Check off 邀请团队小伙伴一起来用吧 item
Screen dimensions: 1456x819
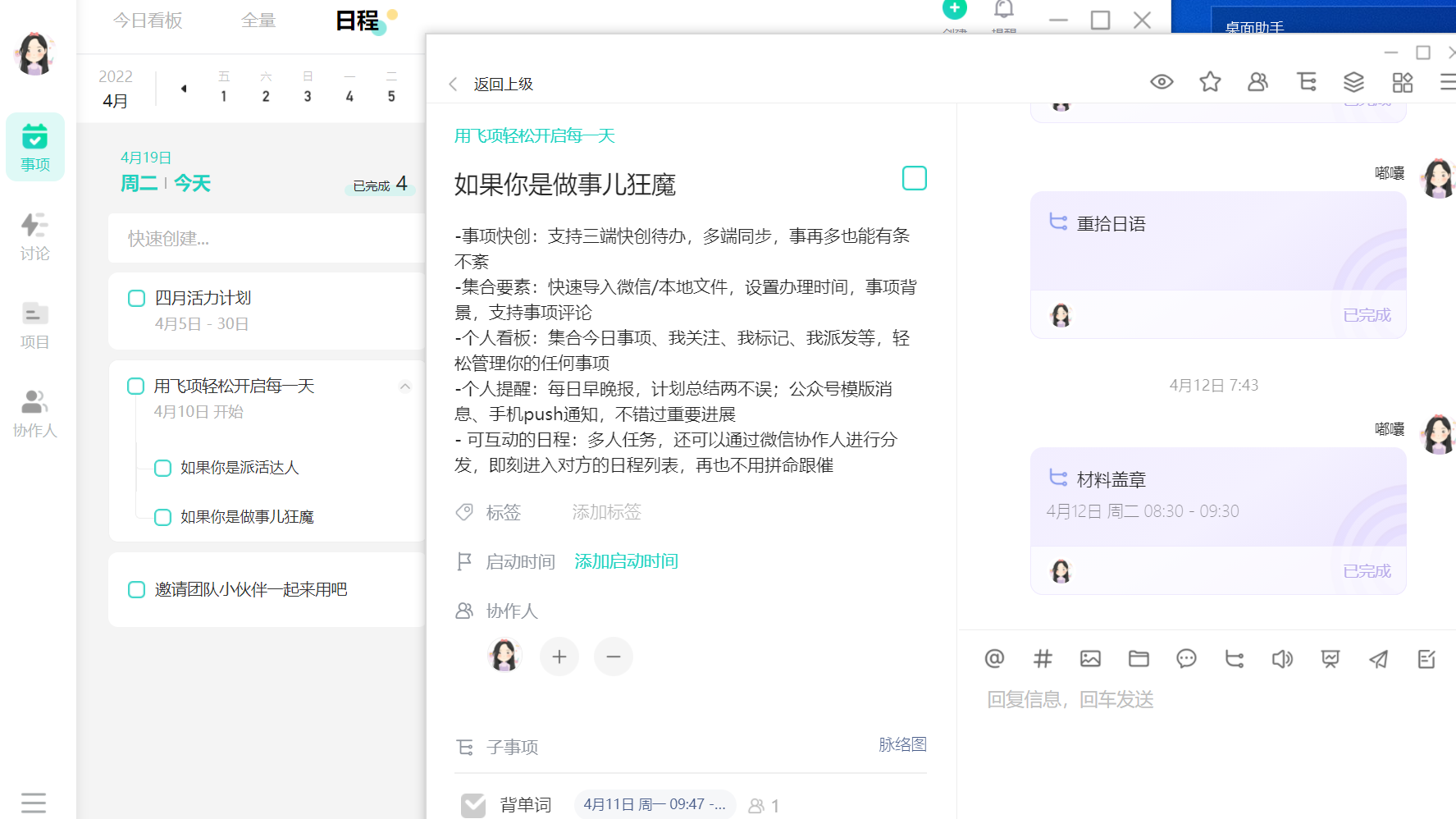point(137,589)
